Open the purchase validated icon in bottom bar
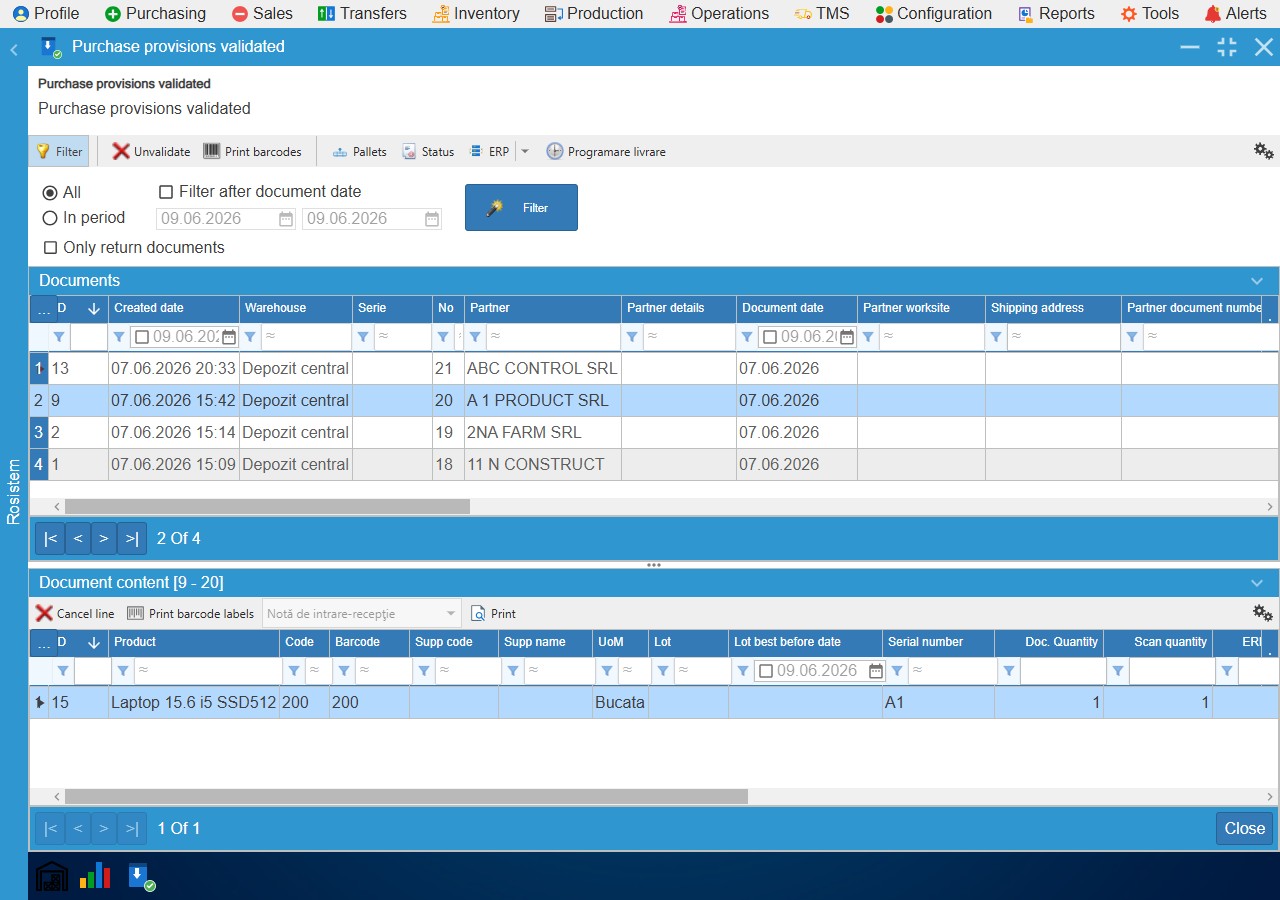1280x900 pixels. click(140, 877)
